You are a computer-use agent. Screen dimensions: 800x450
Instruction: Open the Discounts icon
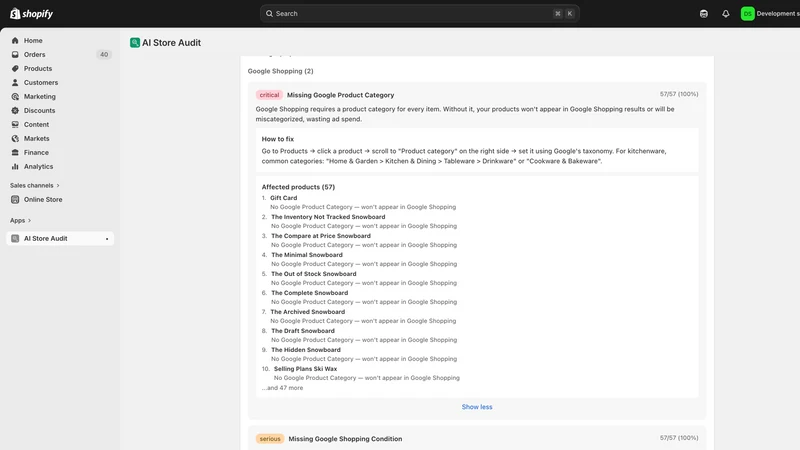(15, 111)
